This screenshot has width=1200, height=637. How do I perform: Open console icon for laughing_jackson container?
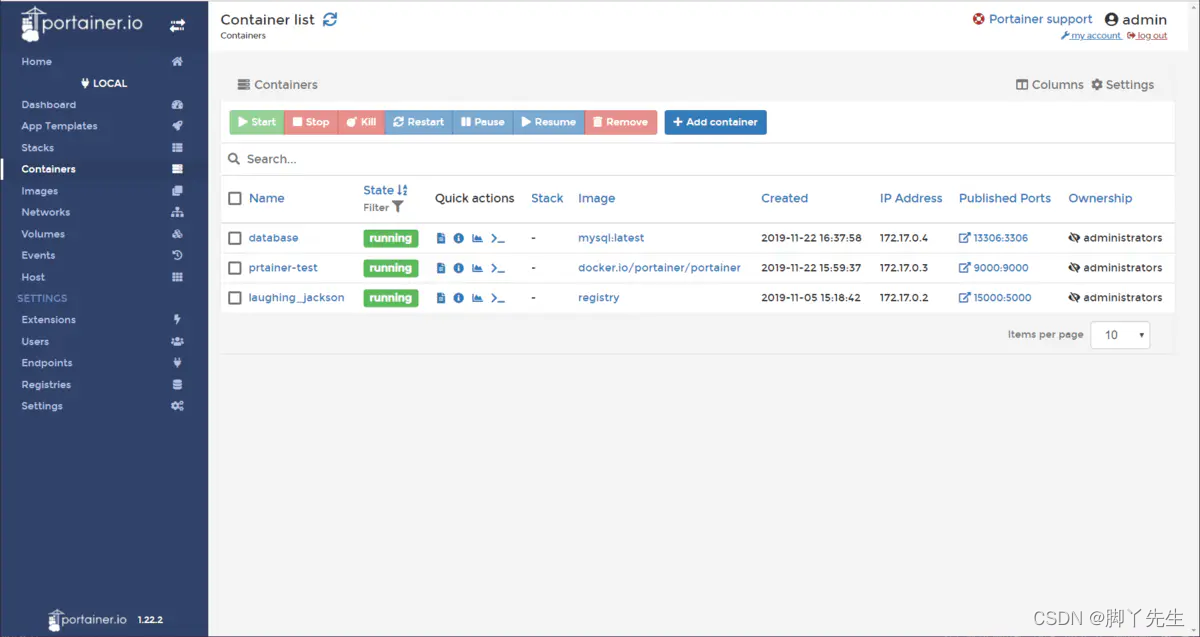[x=498, y=298]
